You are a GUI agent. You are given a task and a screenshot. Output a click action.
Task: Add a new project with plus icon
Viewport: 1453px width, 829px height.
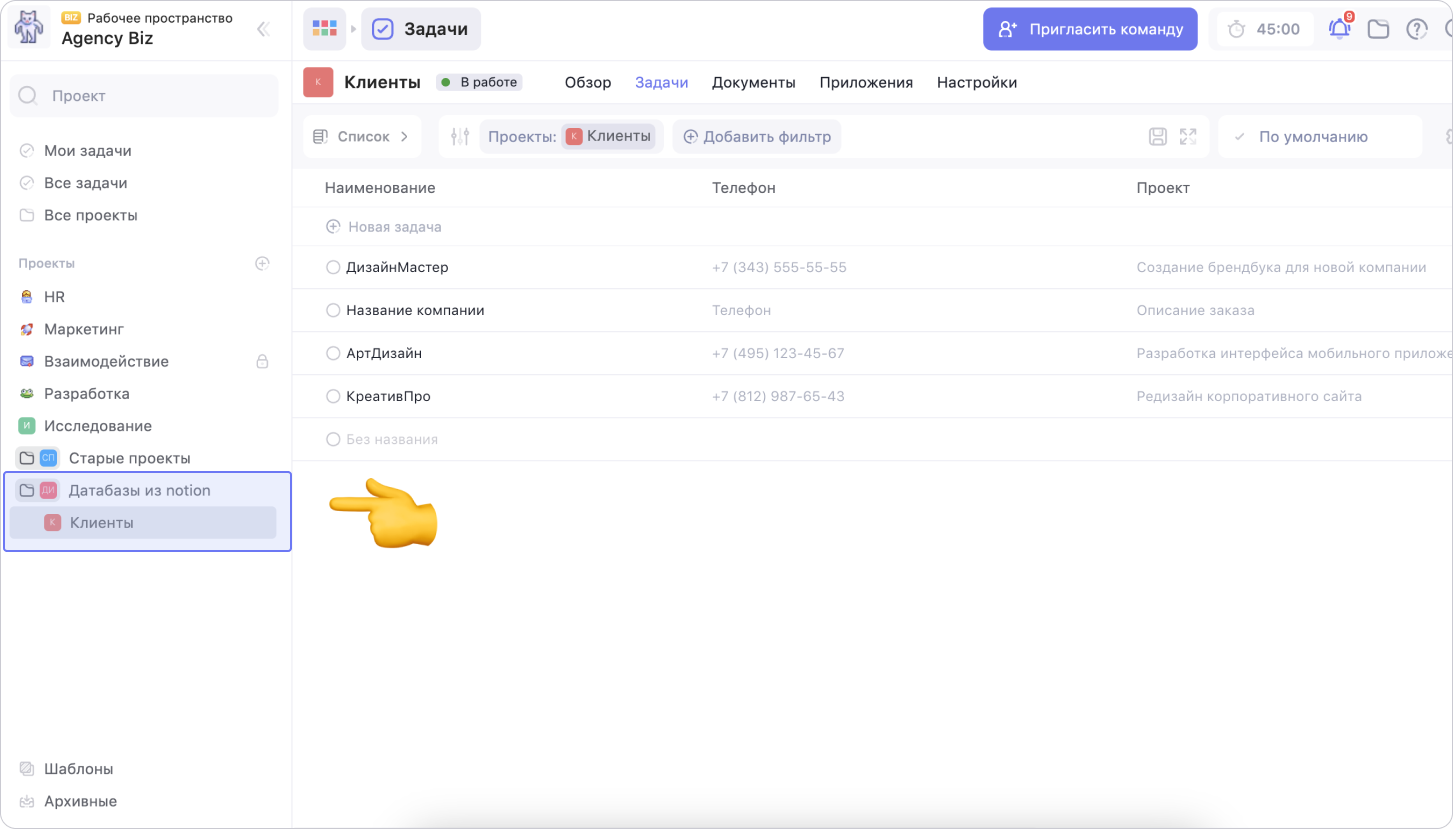click(x=262, y=263)
